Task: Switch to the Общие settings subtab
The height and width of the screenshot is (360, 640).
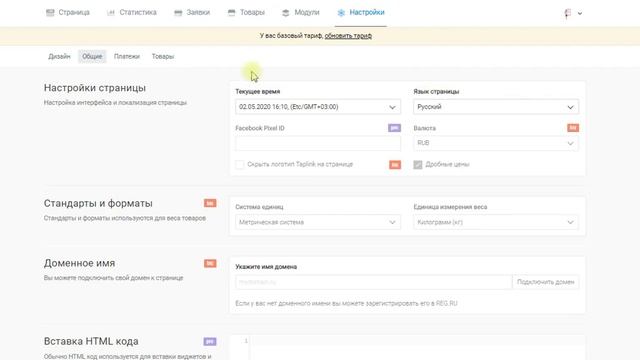Action: (x=92, y=56)
